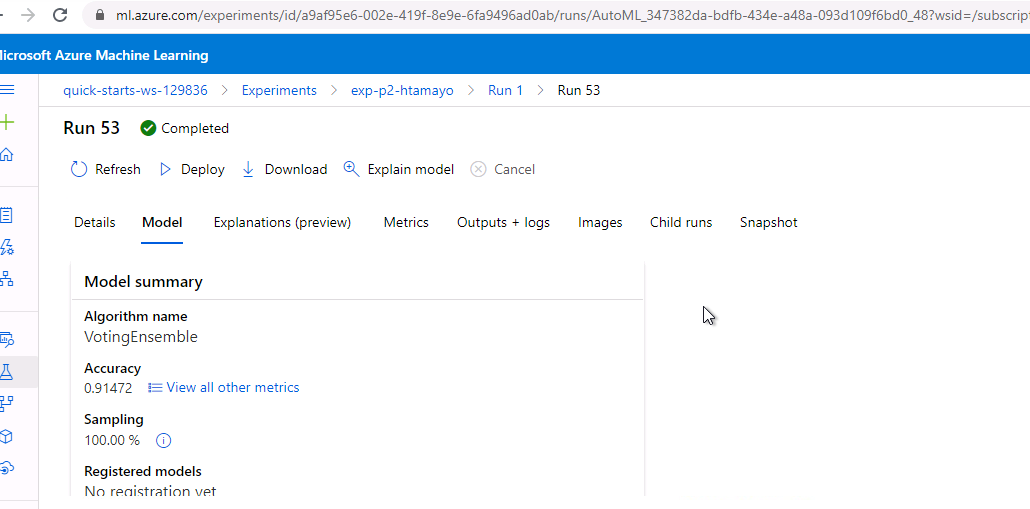
Task: Open View all other metrics link
Action: point(224,387)
